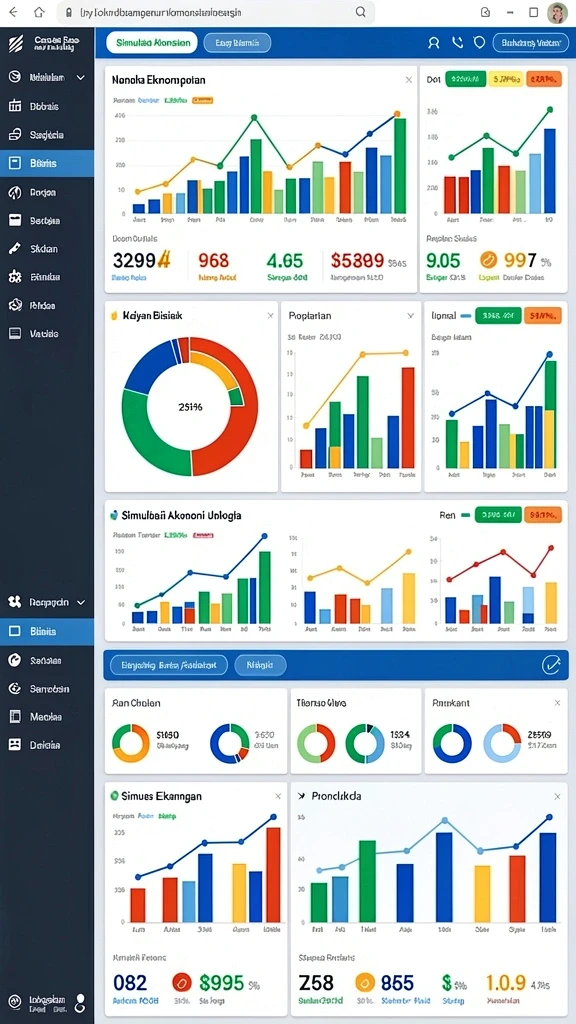Click the phone icon in the header bar

click(457, 43)
